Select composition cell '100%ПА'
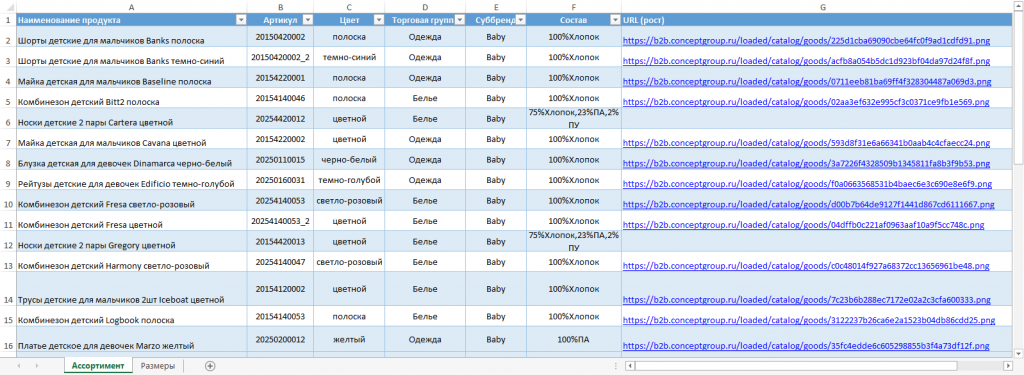 pyautogui.click(x=573, y=340)
